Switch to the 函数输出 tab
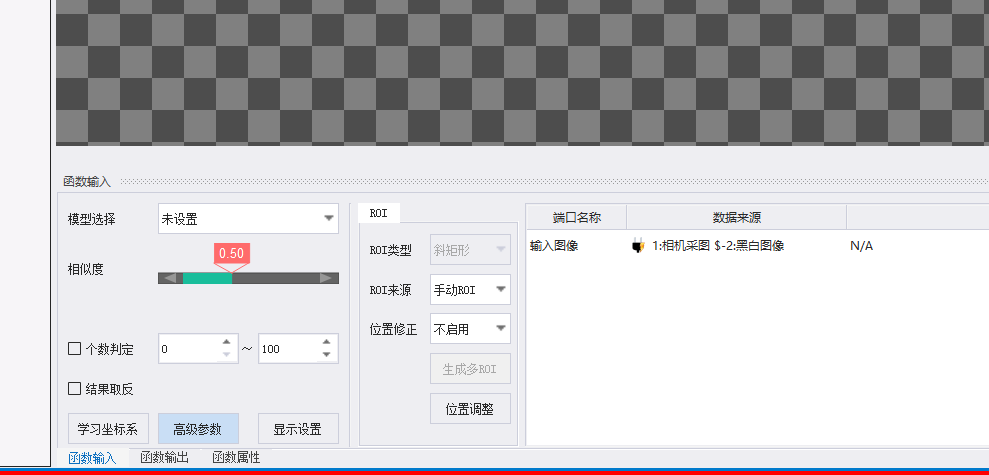989x475 pixels. tap(164, 458)
